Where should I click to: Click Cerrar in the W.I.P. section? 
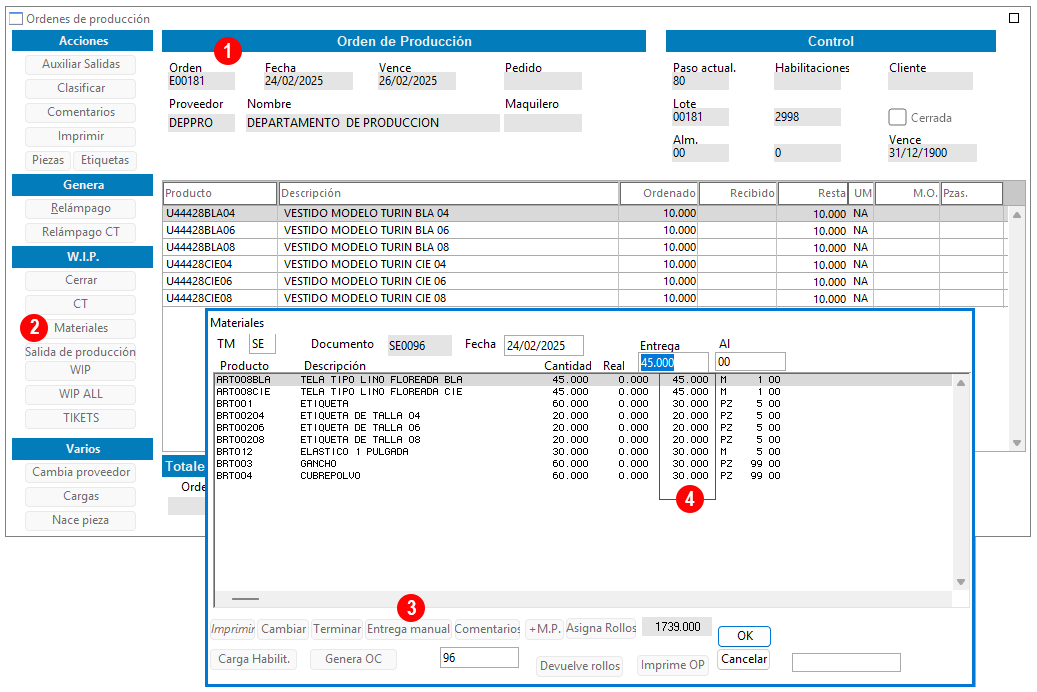click(81, 280)
